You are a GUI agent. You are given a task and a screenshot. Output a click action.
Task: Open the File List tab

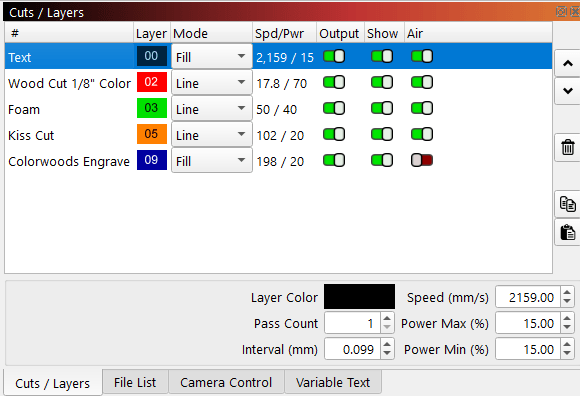coord(135,382)
